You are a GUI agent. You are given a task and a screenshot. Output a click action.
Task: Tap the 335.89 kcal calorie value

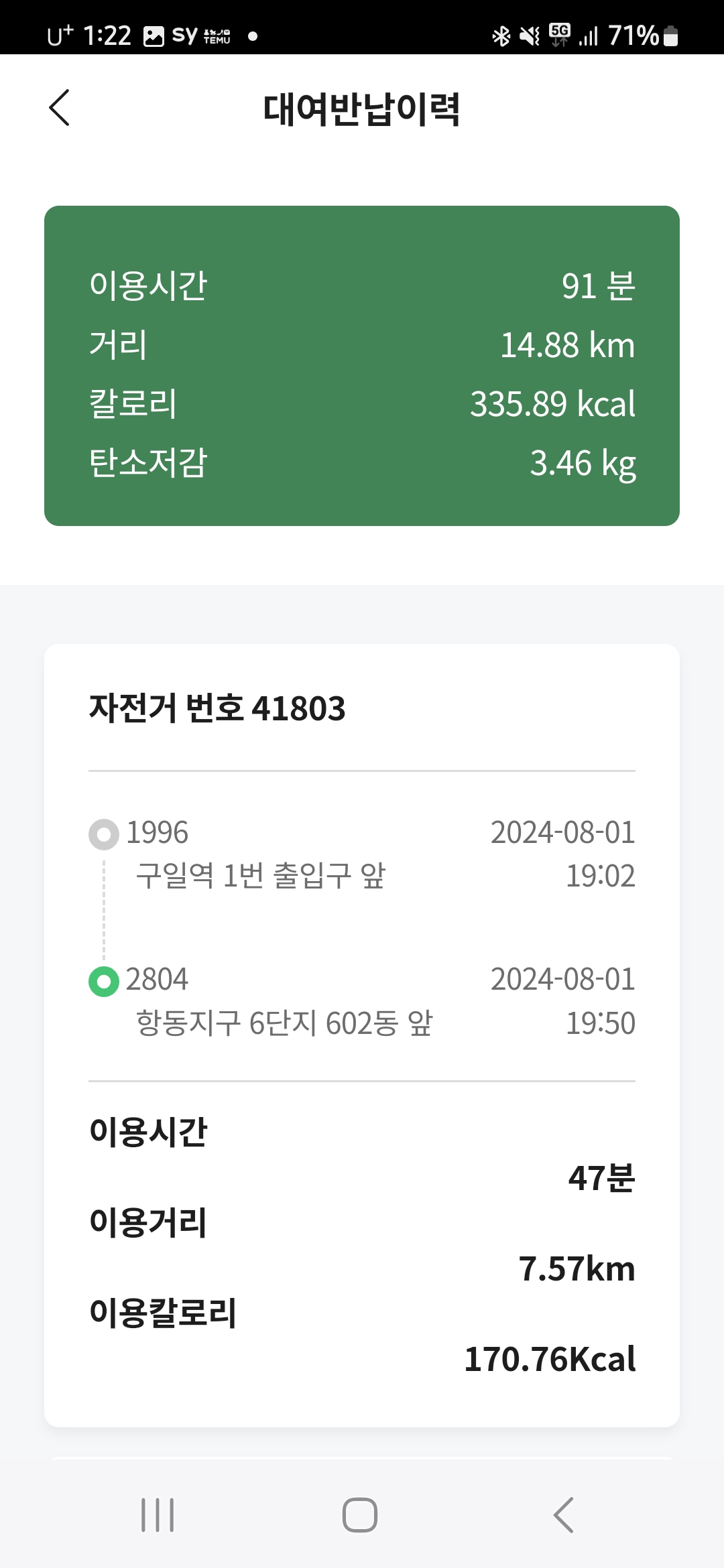(x=552, y=404)
